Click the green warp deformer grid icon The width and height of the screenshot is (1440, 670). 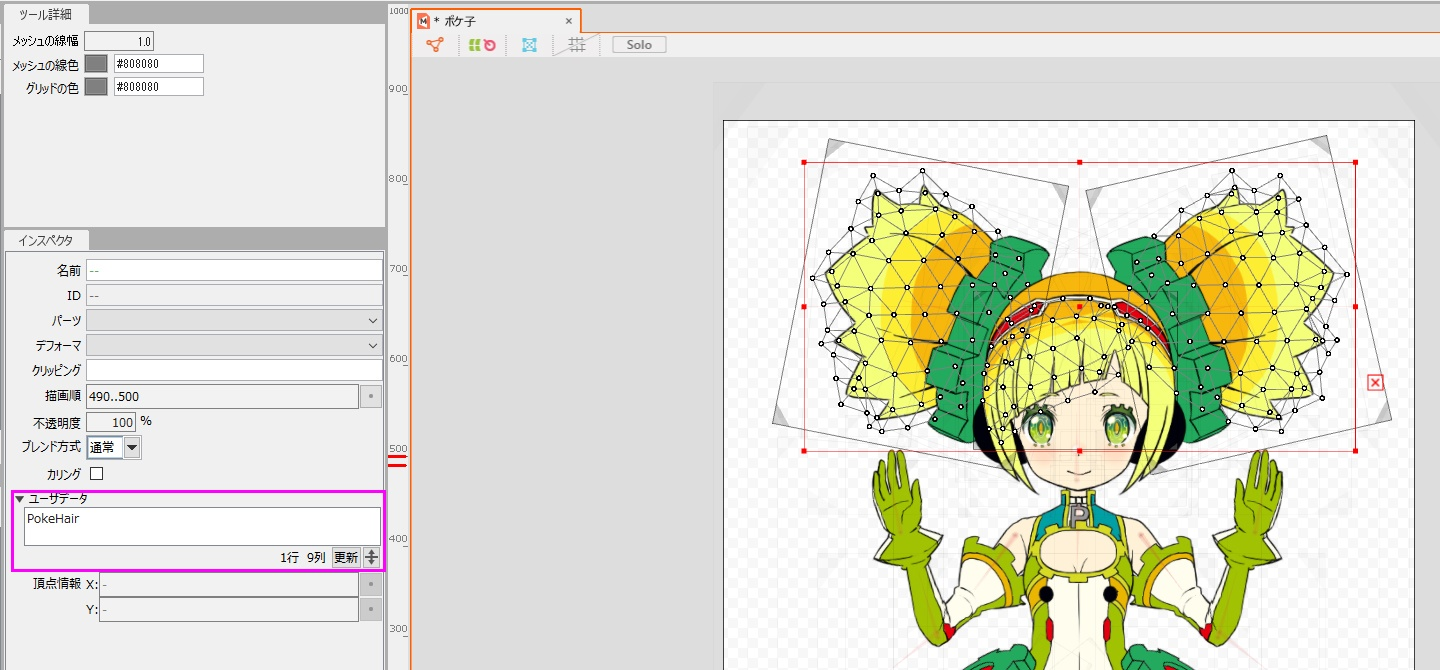[476, 45]
